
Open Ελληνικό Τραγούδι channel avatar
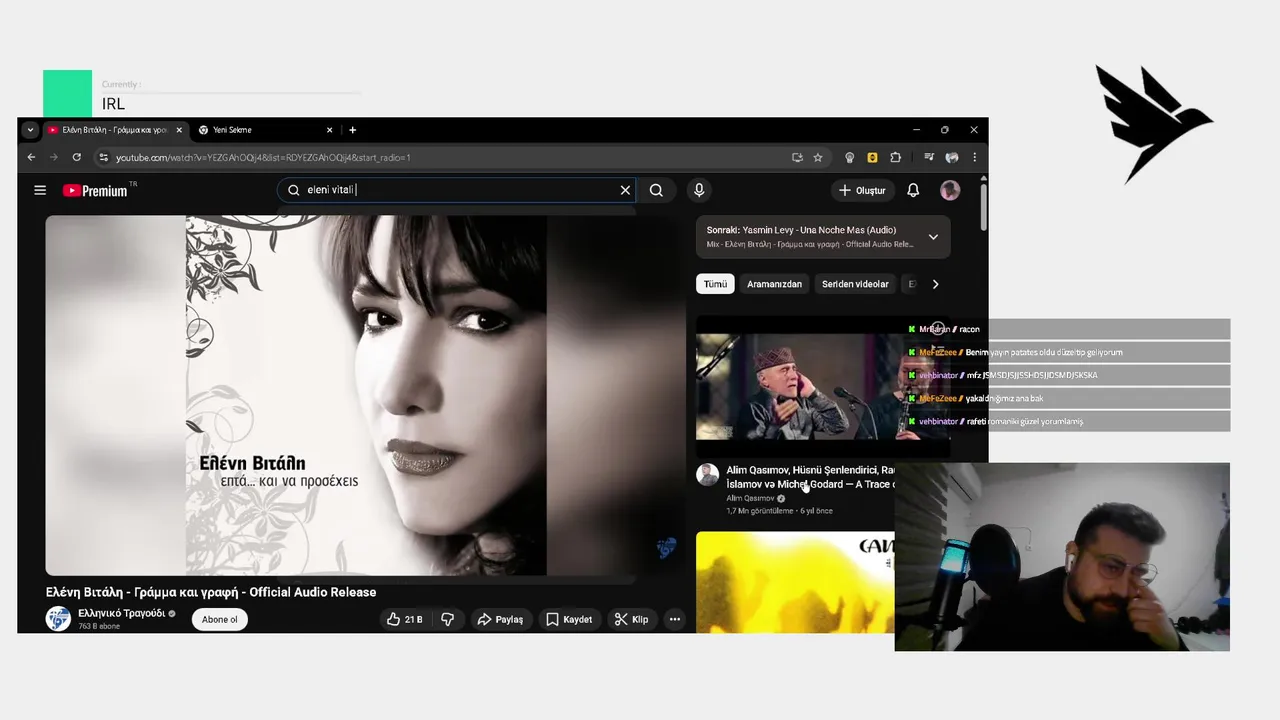(x=58, y=619)
